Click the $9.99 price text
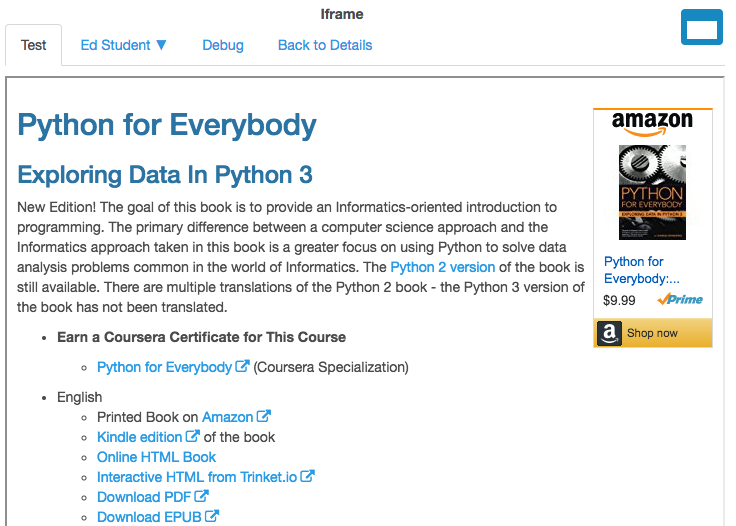The image size is (736, 526). pos(619,300)
